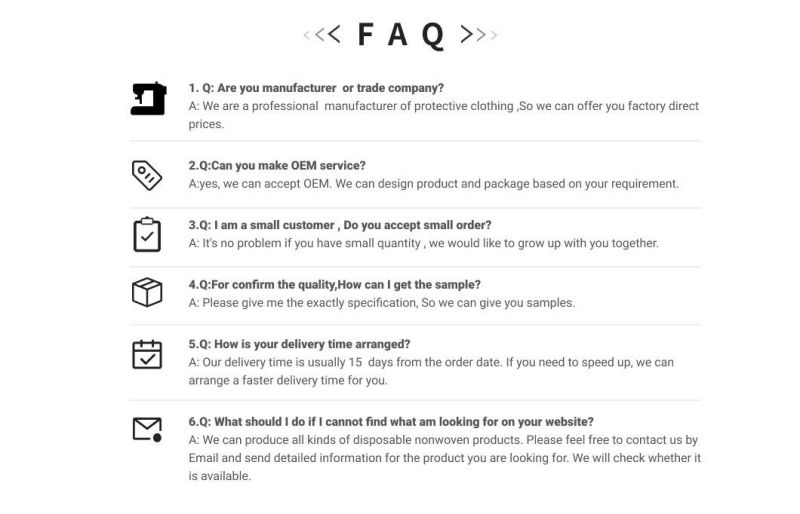Click the answer about accepting OEM
Screen dimensions: 800x514
pos(433,184)
